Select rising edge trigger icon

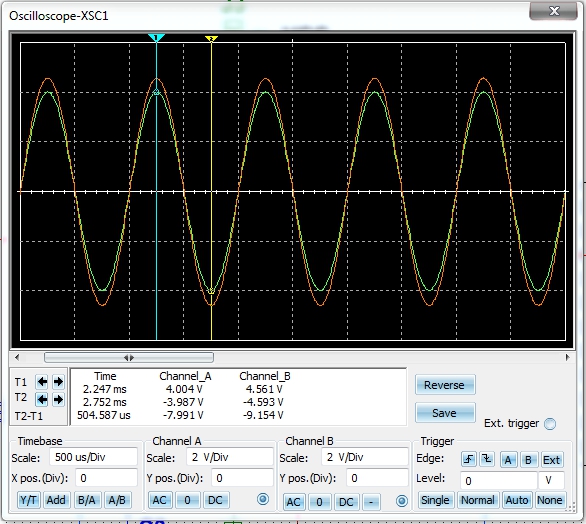(469, 459)
